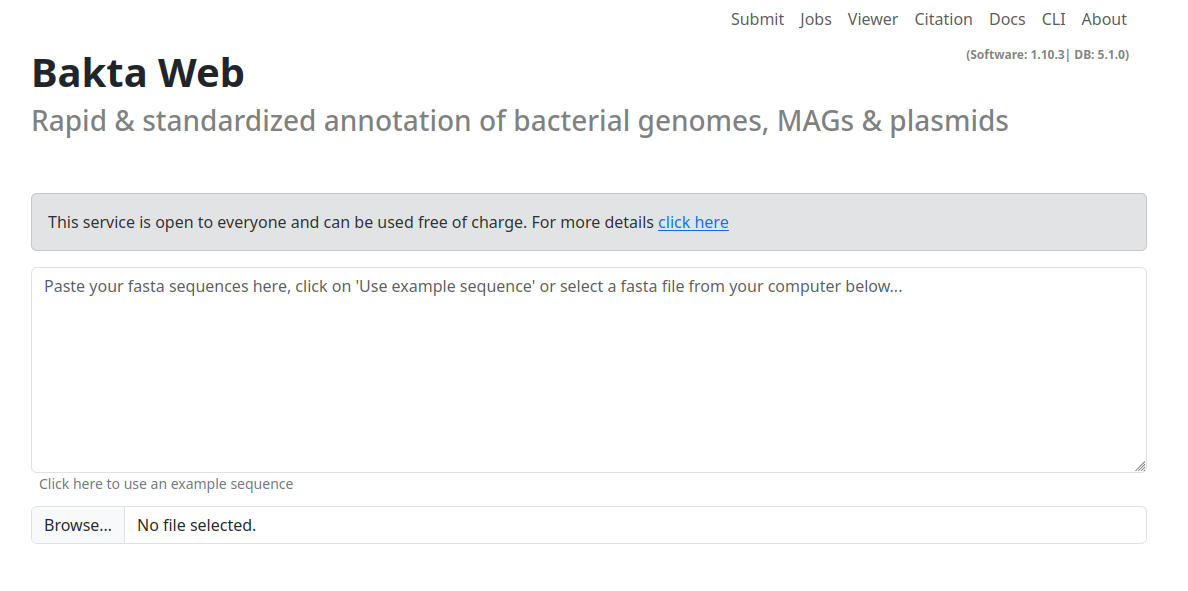
Task: Open the About page
Action: point(1104,20)
